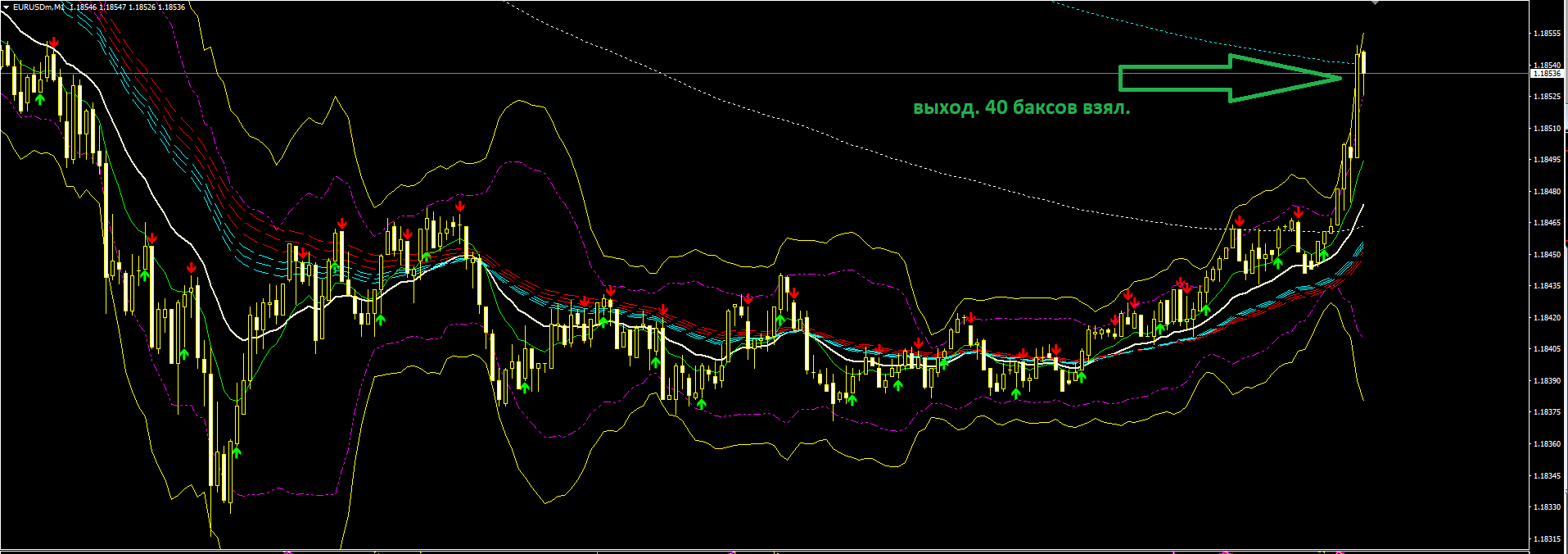
Task: Click the 1.18510 price axis label
Action: pyautogui.click(x=1547, y=129)
